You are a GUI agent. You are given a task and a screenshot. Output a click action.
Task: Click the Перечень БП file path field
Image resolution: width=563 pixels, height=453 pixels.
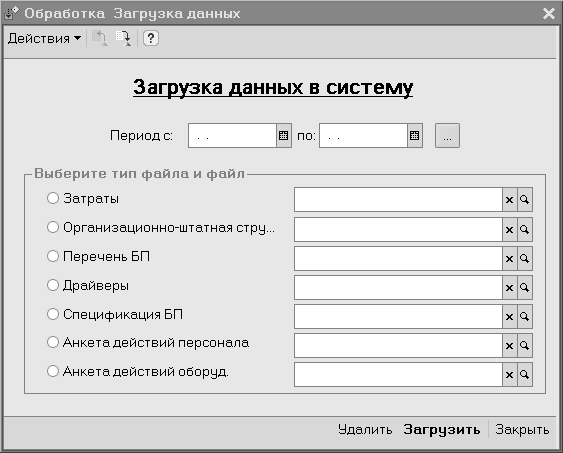pos(398,258)
